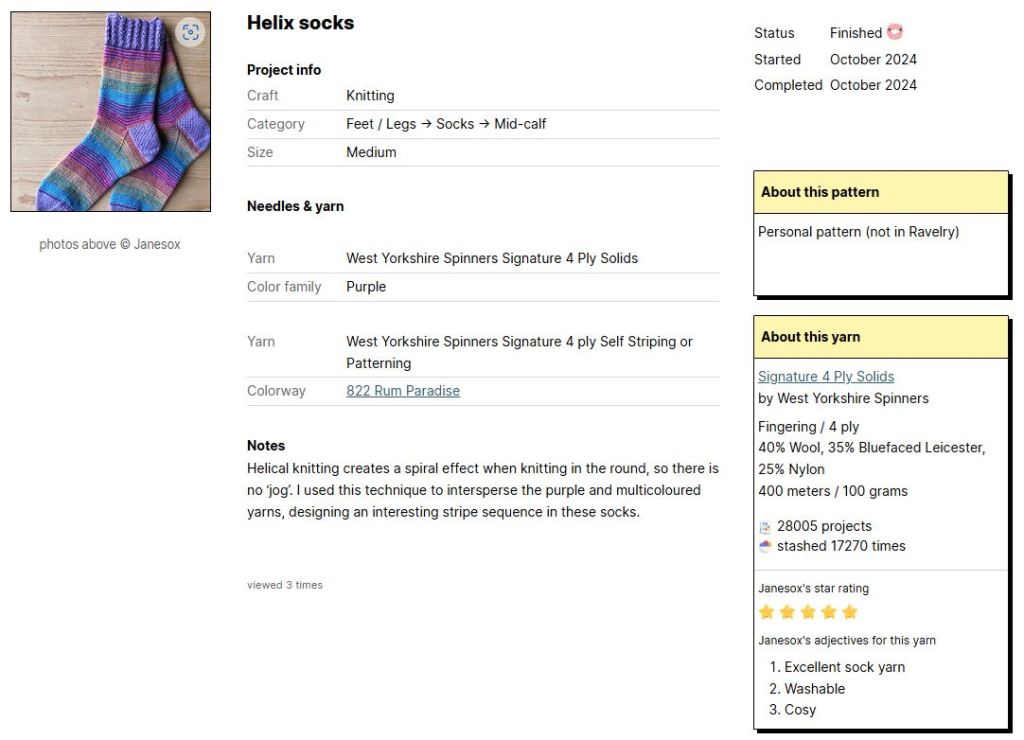Click the West Yorkshire Spinners Signature Solids yarn name

coord(492,258)
